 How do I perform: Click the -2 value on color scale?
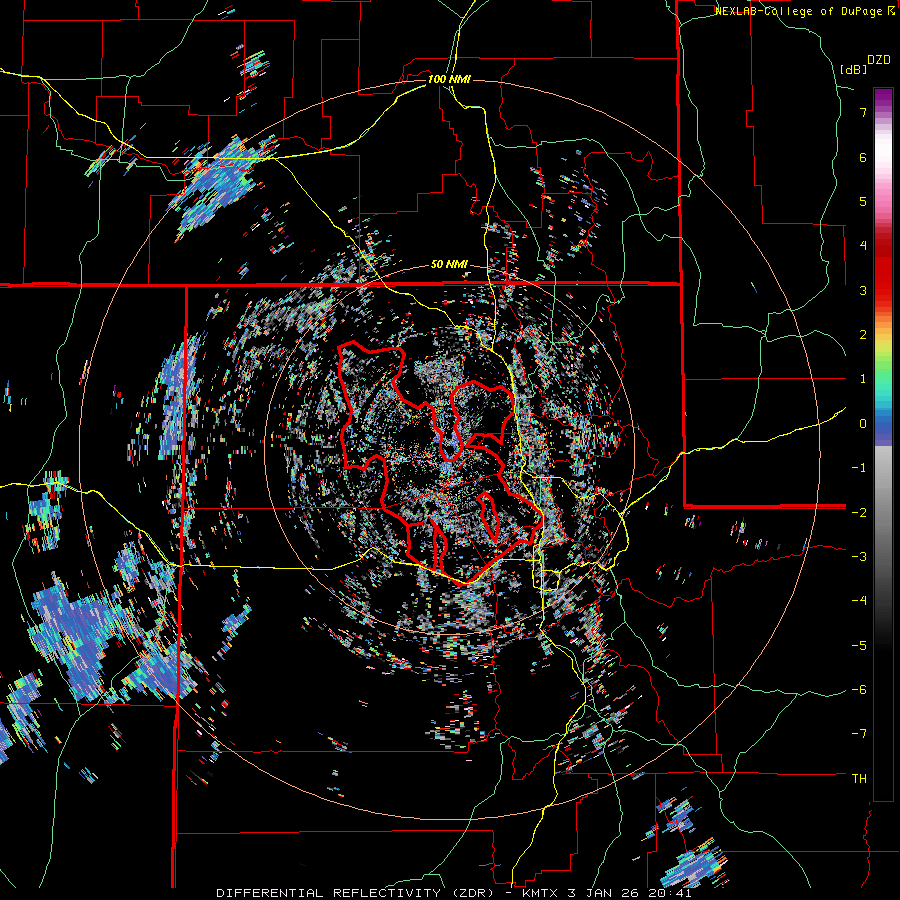859,512
